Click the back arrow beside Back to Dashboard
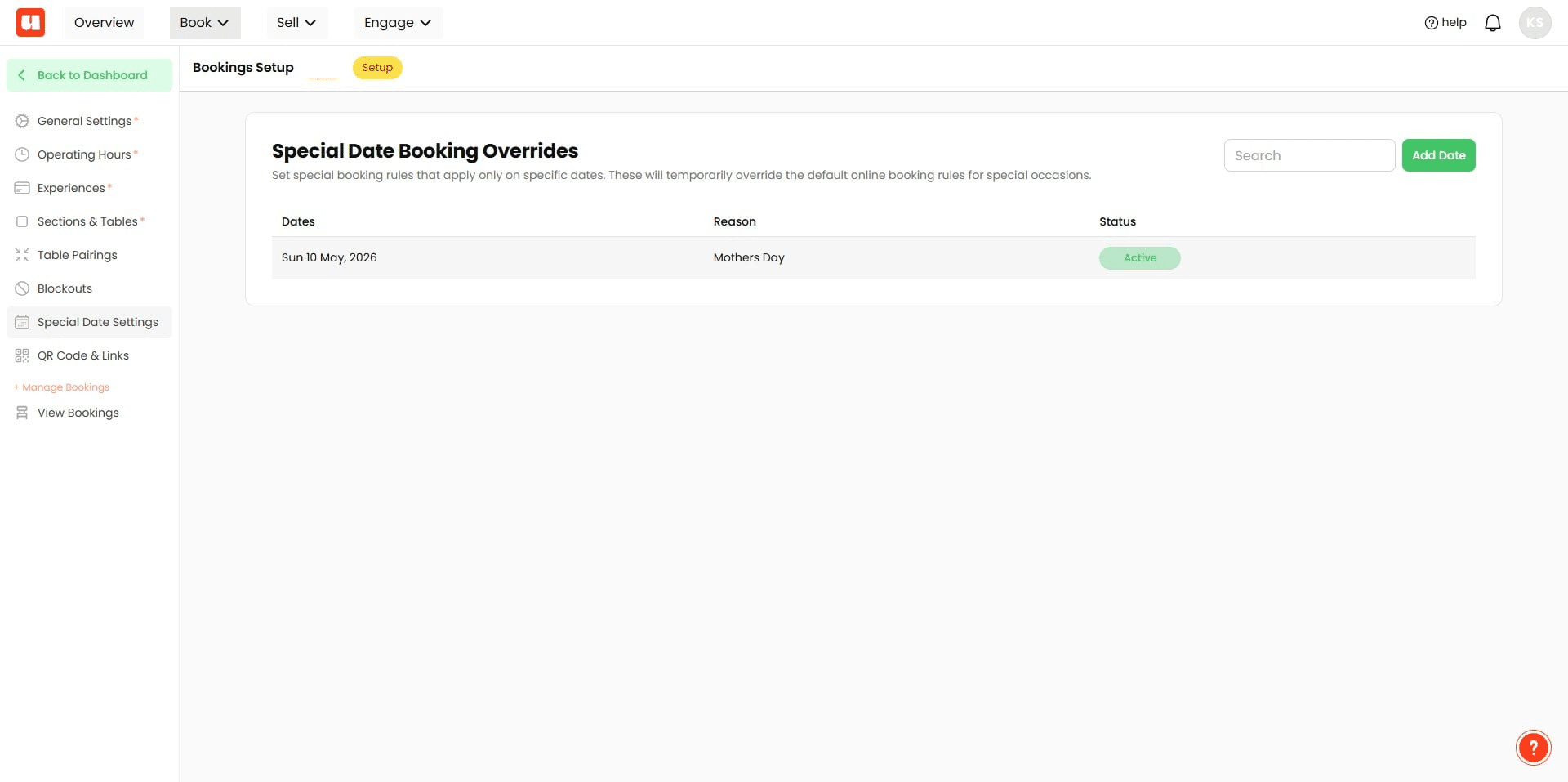Viewport: 1568px width, 782px height. [21, 75]
